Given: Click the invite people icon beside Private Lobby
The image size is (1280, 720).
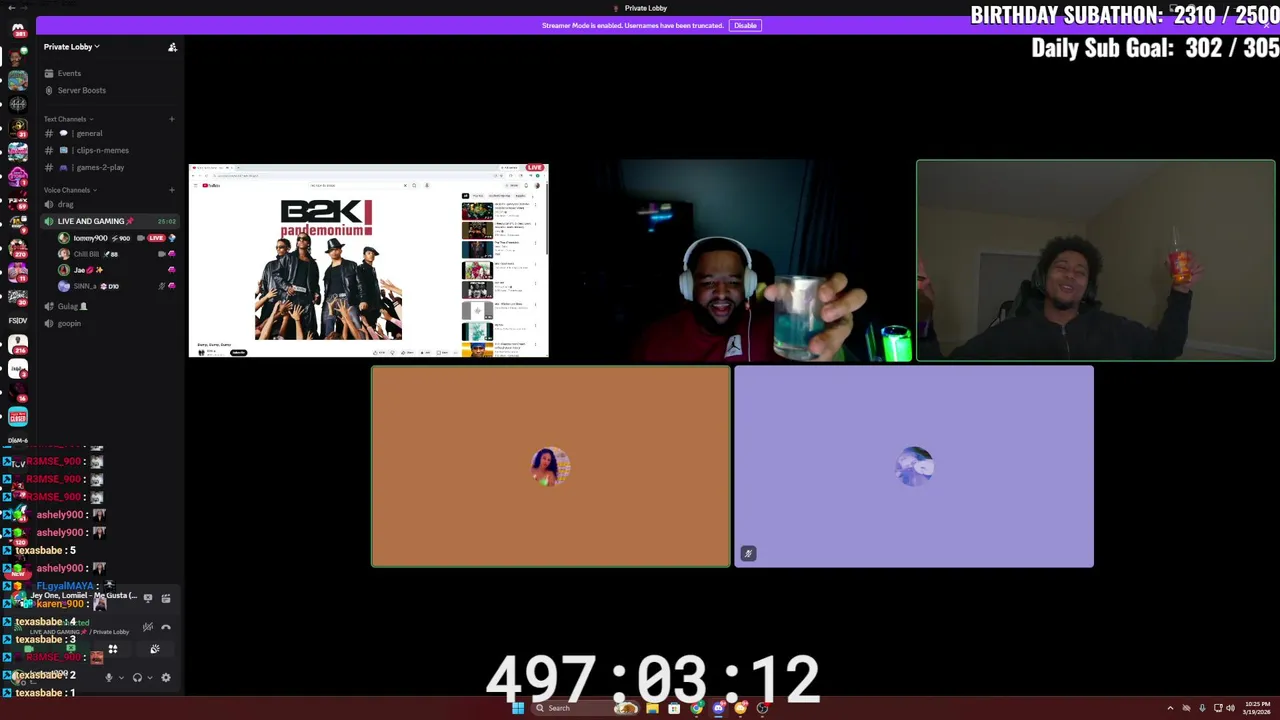Looking at the screenshot, I should 172,47.
